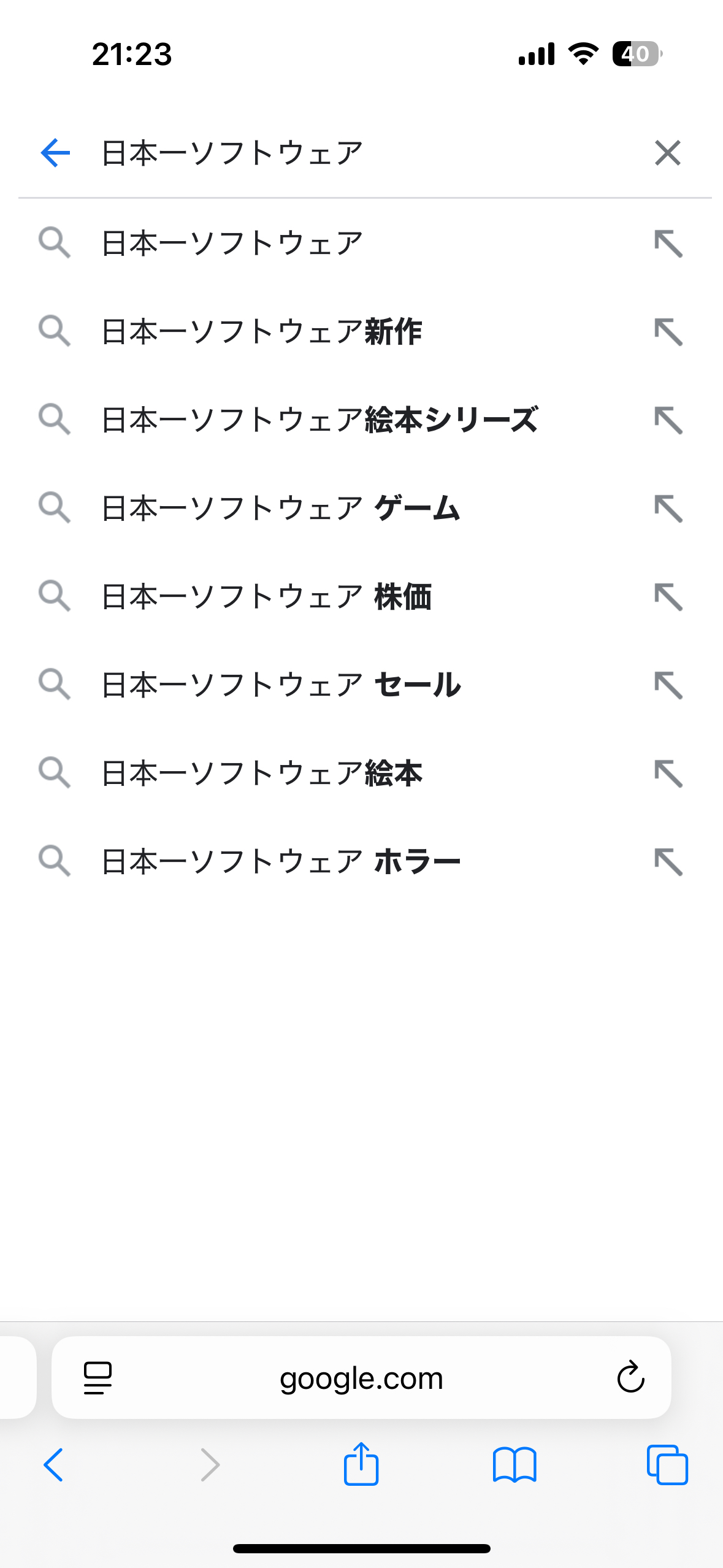Screen dimensions: 723x1568
Task: Tap the insert arrow beside 株価 suggestion
Action: (x=668, y=597)
